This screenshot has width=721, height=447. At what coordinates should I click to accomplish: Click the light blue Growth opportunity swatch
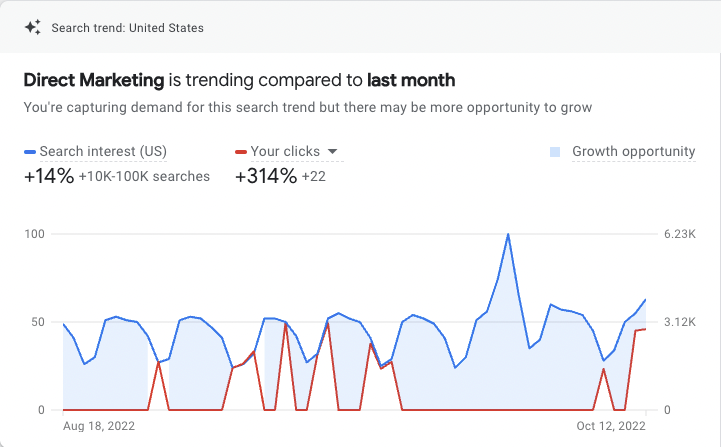tap(555, 152)
